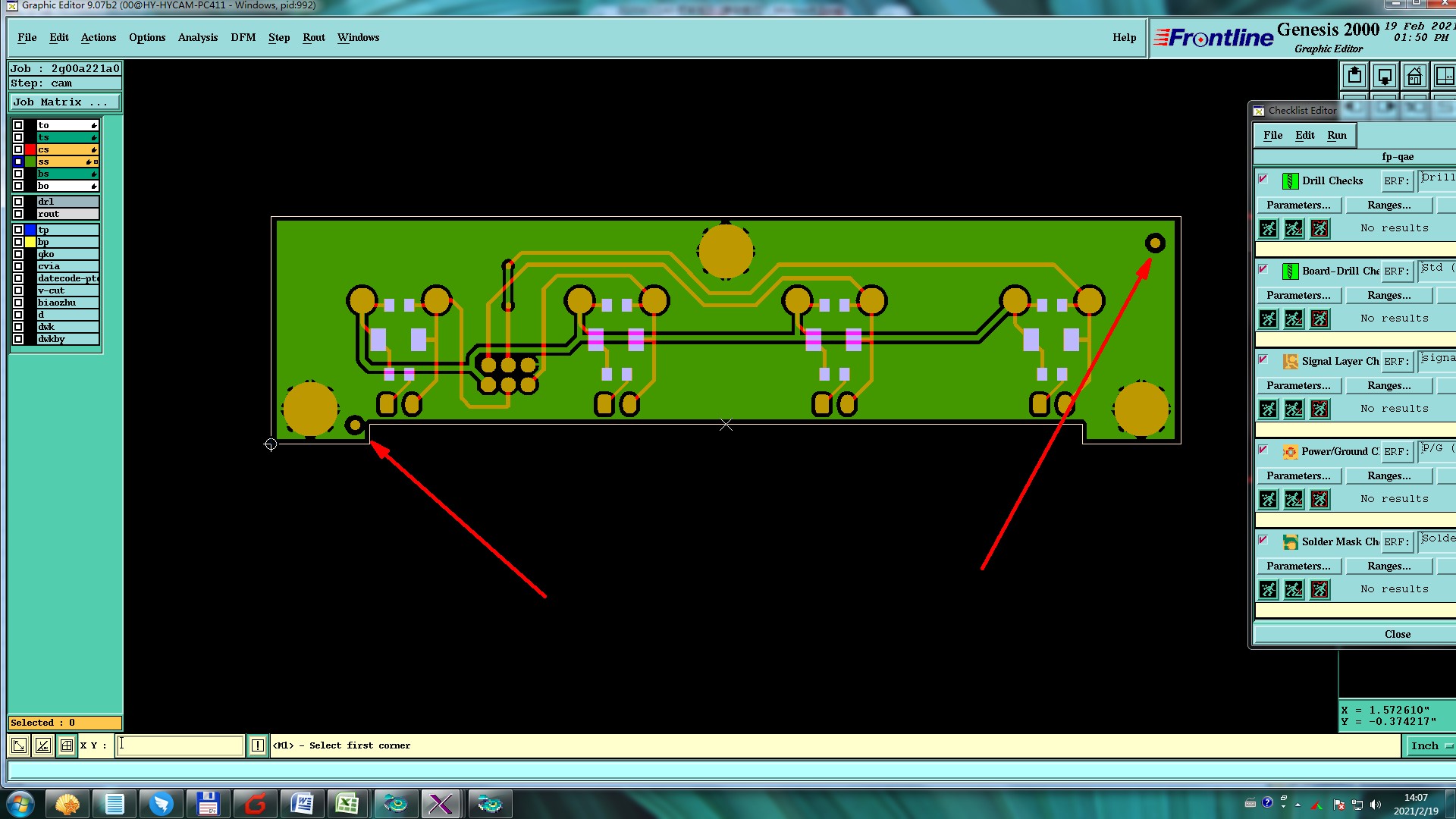This screenshot has width=1456, height=819.
Task: Click the exclamation mark icon in status bar
Action: [258, 745]
